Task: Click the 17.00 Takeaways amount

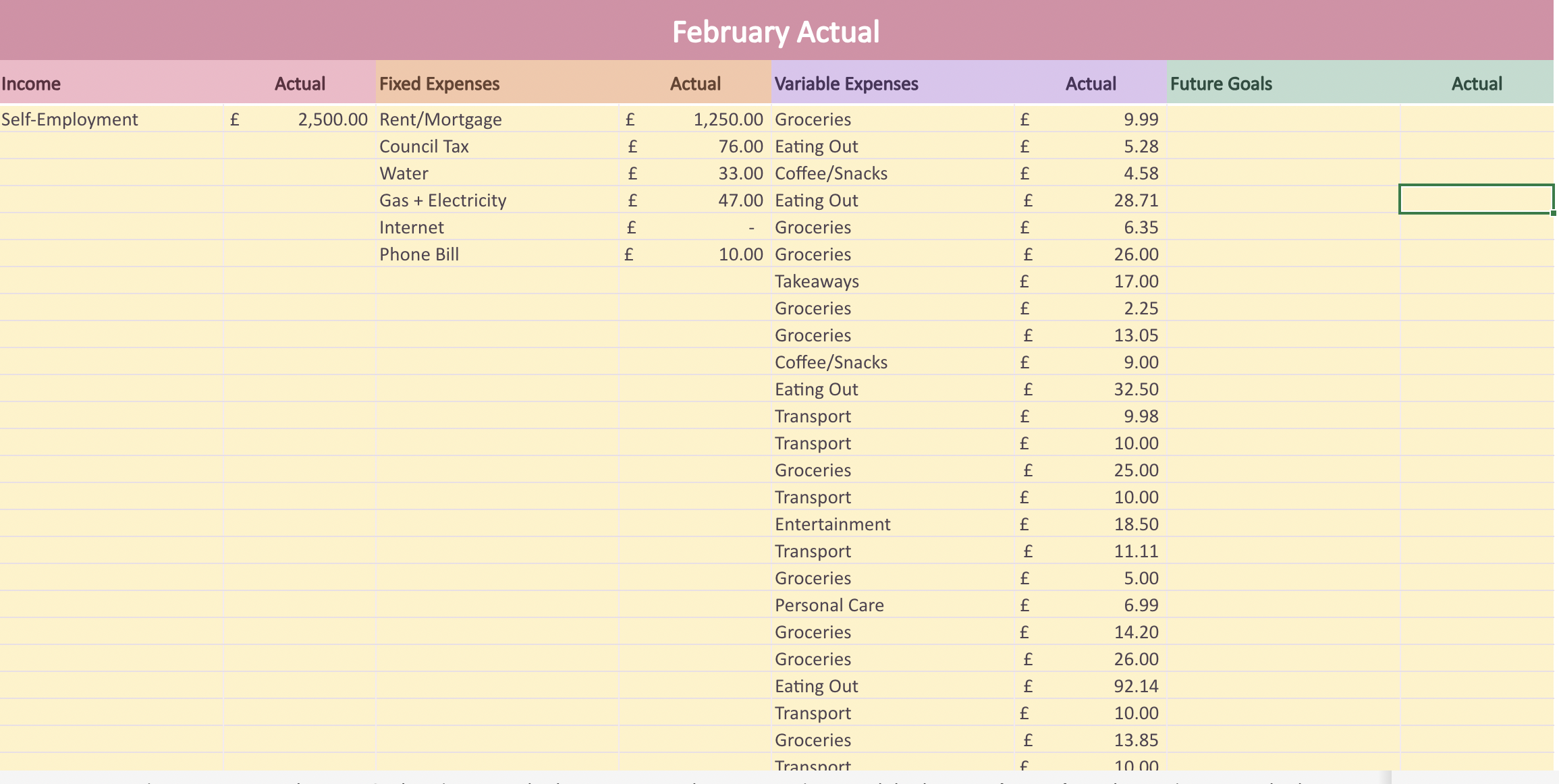Action: coord(1091,281)
